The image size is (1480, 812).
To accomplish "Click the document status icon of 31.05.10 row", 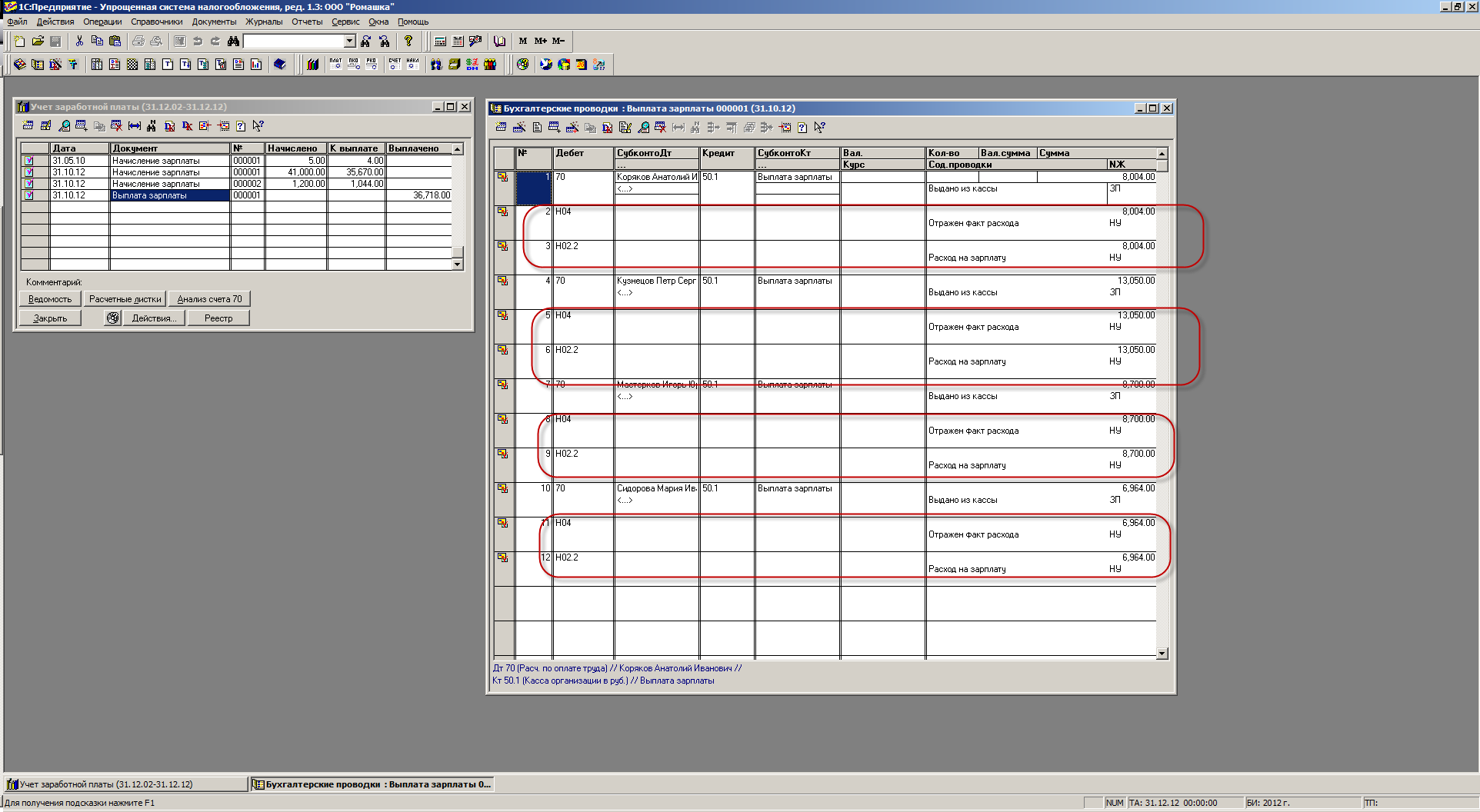I will (x=29, y=161).
